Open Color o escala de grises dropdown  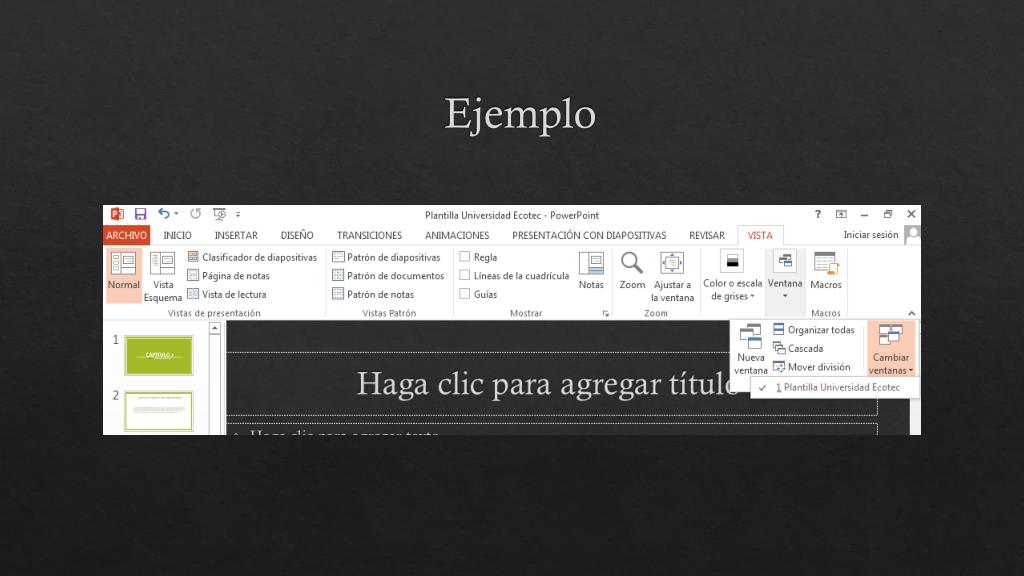(732, 276)
